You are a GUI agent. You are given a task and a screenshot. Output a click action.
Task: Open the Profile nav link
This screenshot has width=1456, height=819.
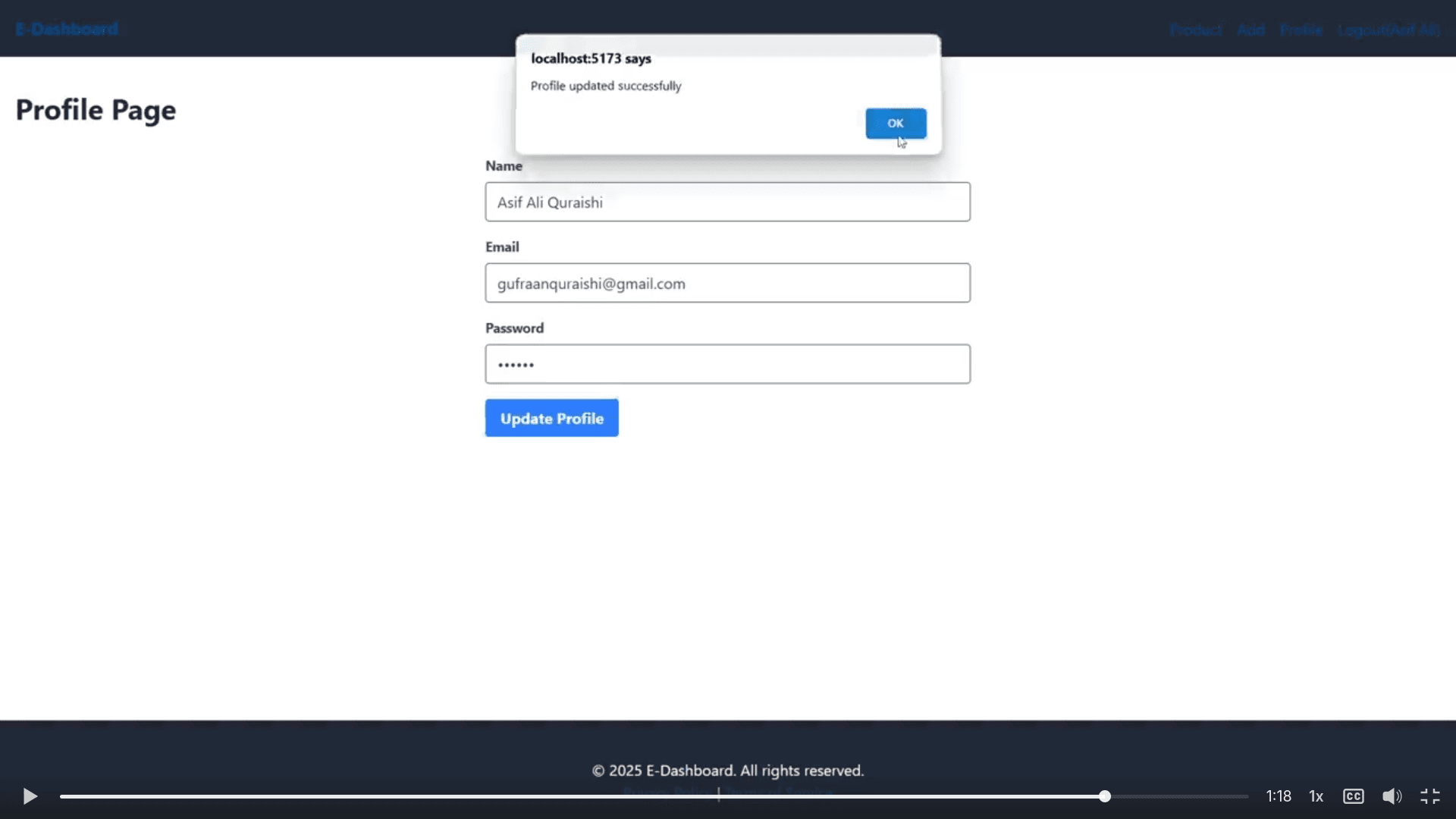pyautogui.click(x=1301, y=30)
